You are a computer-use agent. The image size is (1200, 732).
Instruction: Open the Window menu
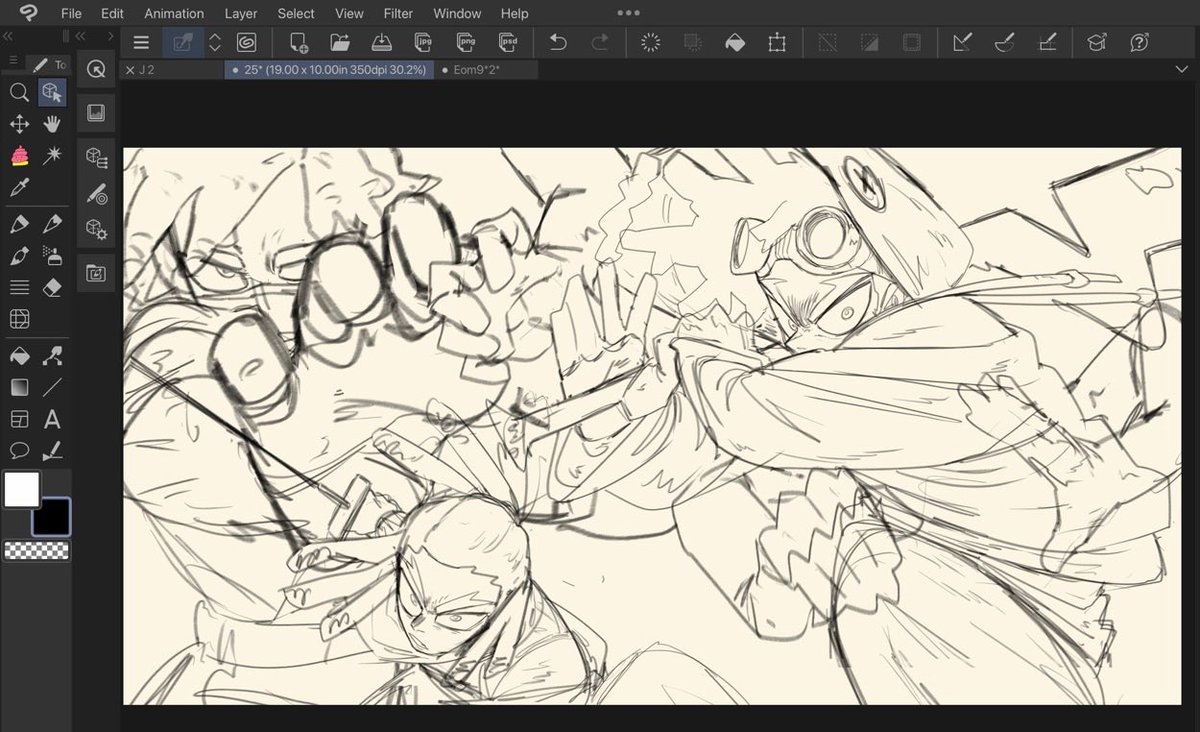[x=457, y=13]
